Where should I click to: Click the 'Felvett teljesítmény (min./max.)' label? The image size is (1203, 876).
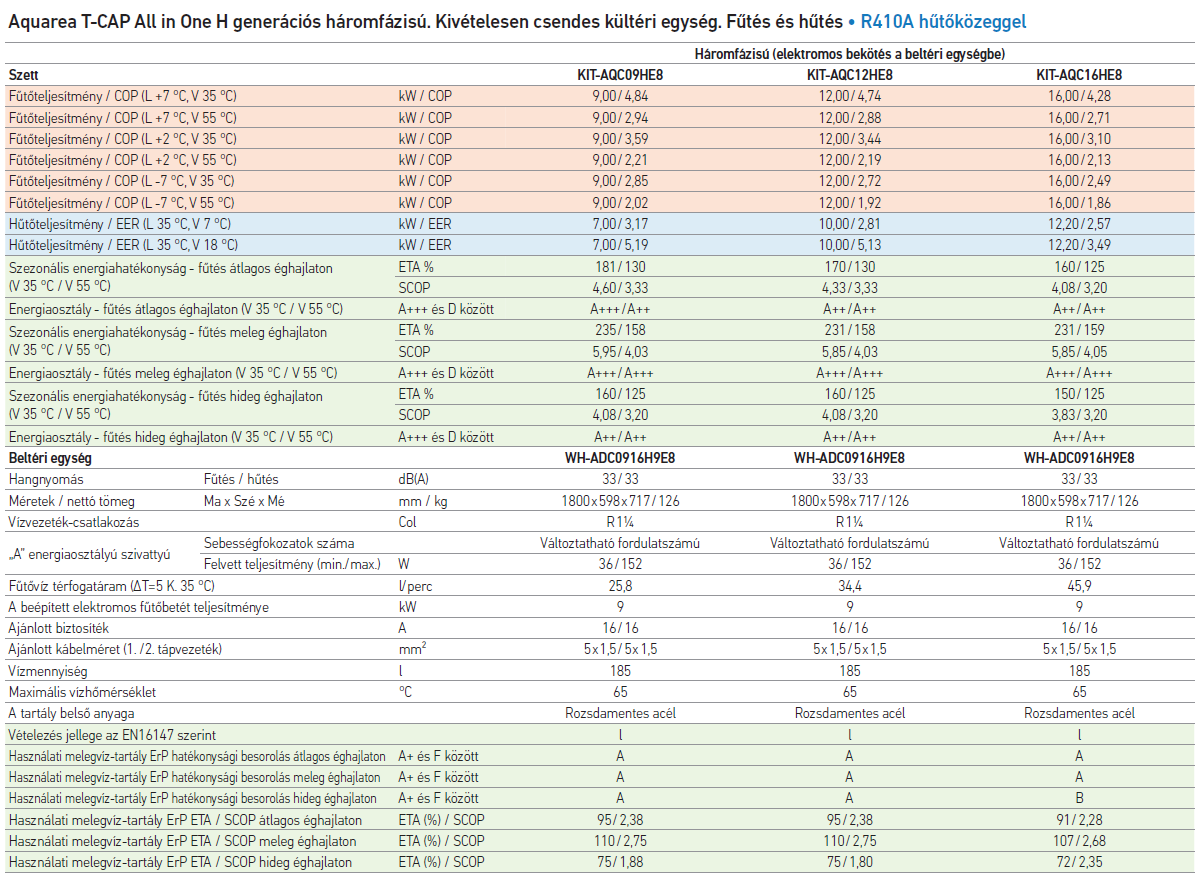[x=292, y=565]
